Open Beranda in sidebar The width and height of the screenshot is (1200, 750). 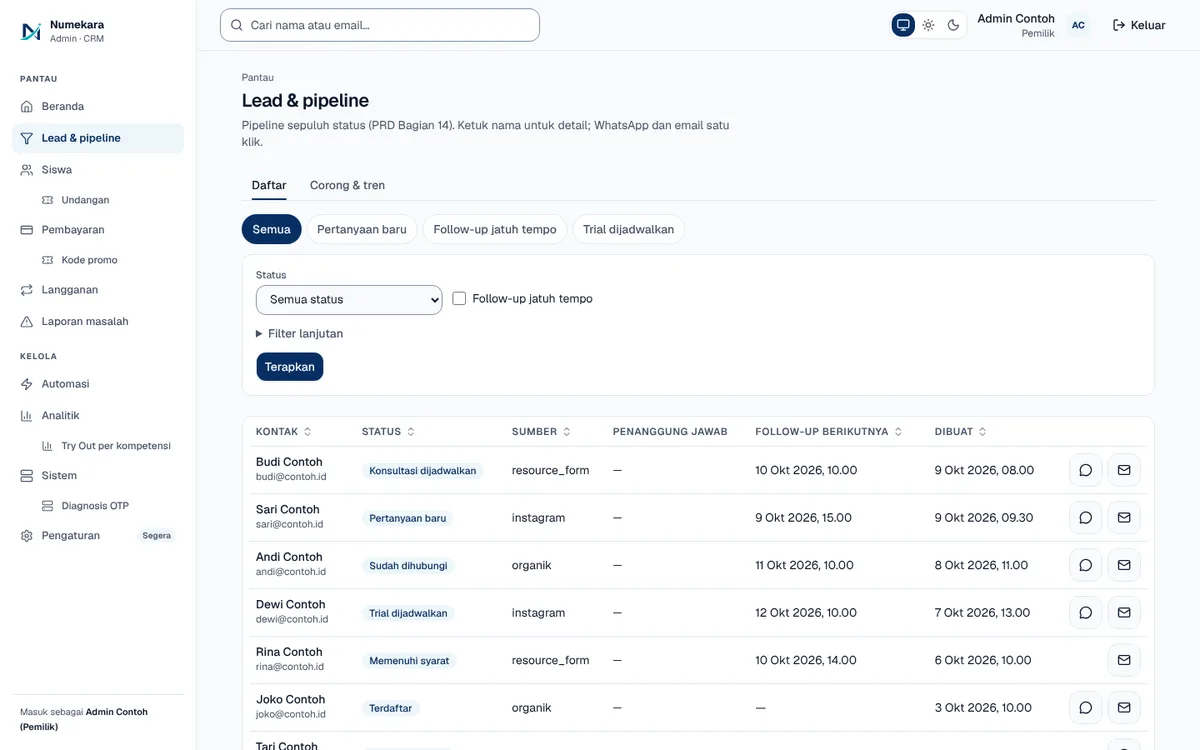98,106
